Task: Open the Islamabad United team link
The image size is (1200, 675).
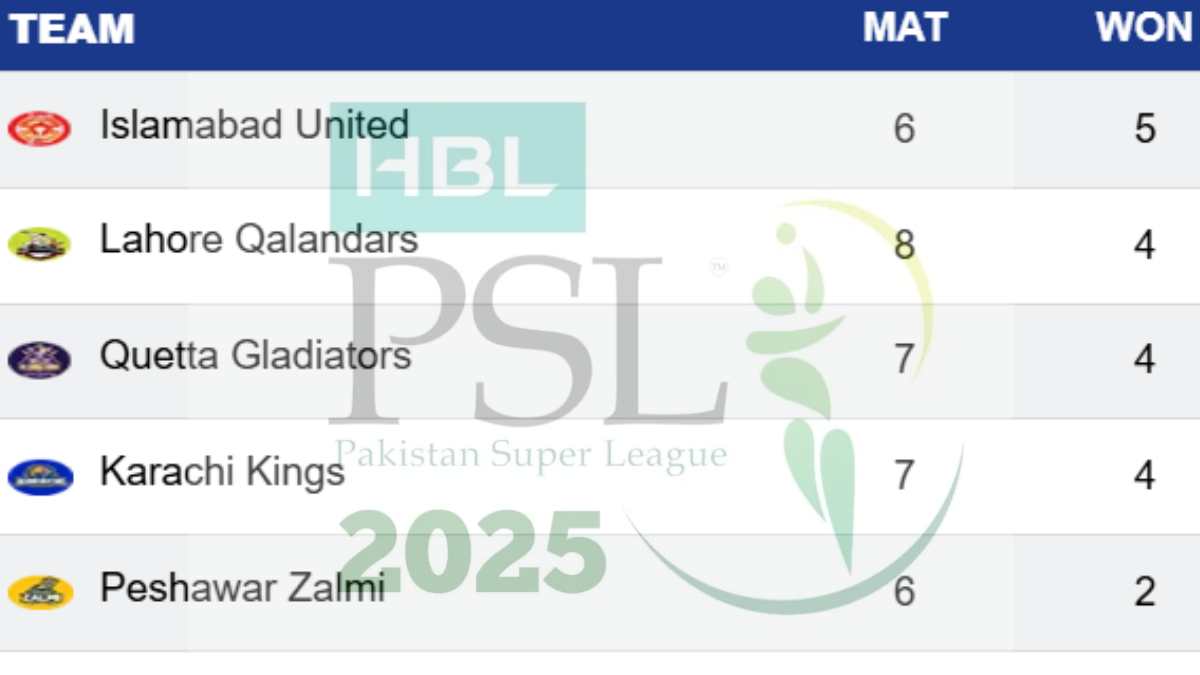Action: point(254,125)
